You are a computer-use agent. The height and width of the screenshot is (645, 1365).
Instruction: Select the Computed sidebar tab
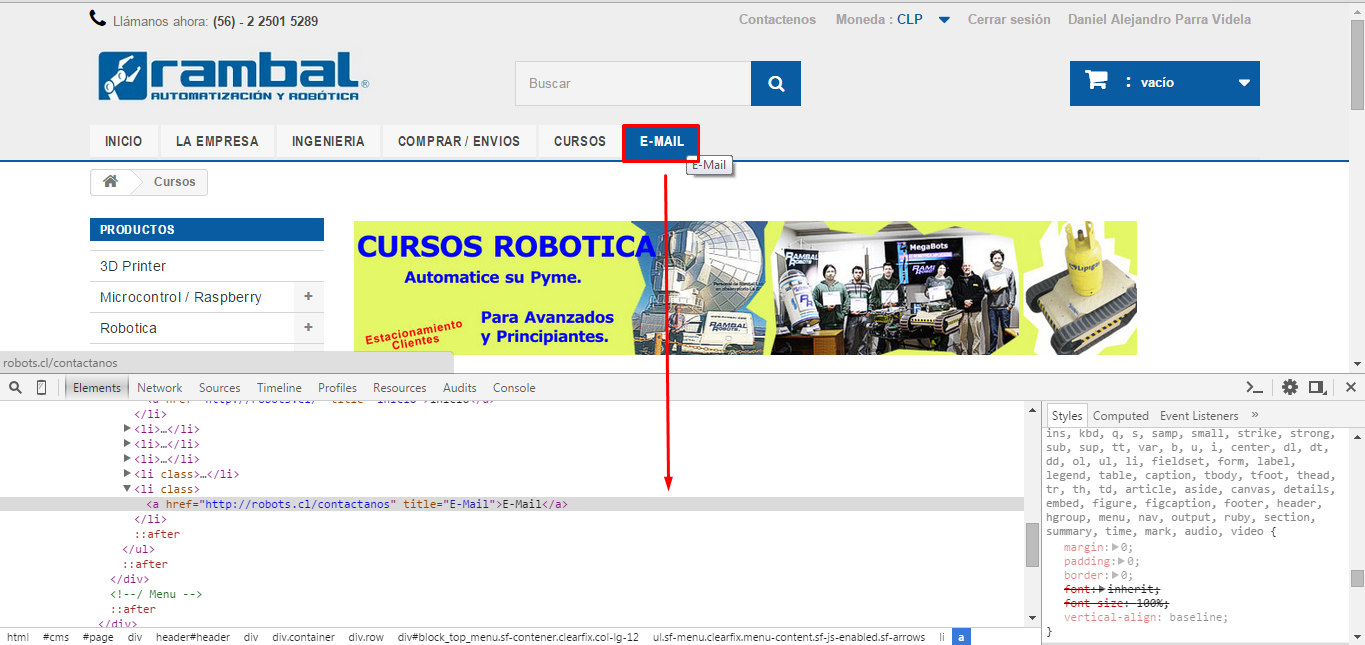pos(1121,416)
